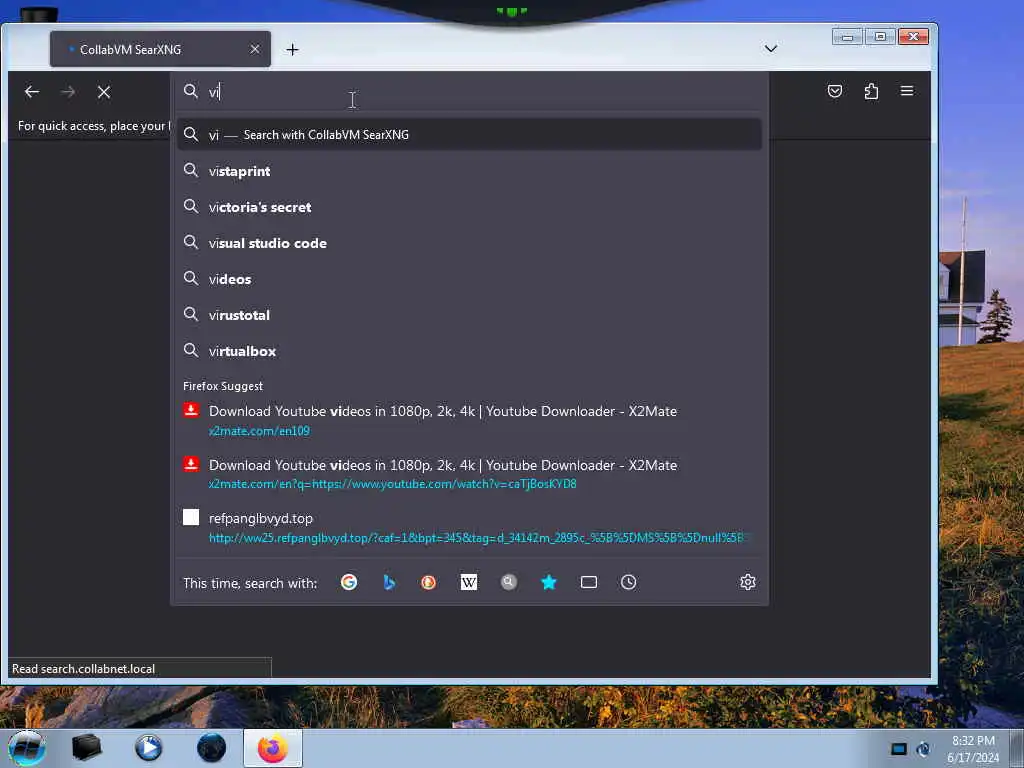Click the monitor tray icon
Image resolution: width=1024 pixels, height=768 pixels.
(899, 749)
